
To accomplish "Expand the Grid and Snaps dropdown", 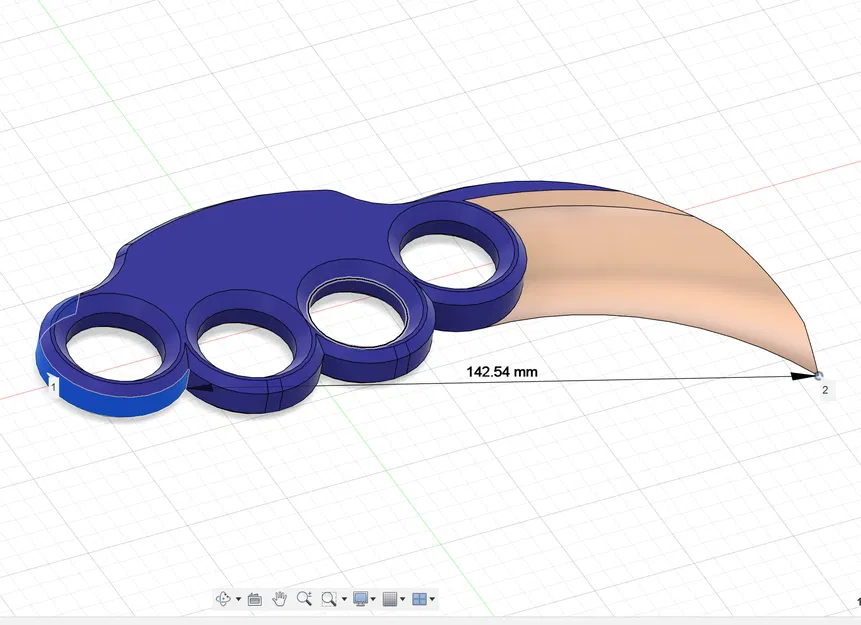I will tap(402, 599).
